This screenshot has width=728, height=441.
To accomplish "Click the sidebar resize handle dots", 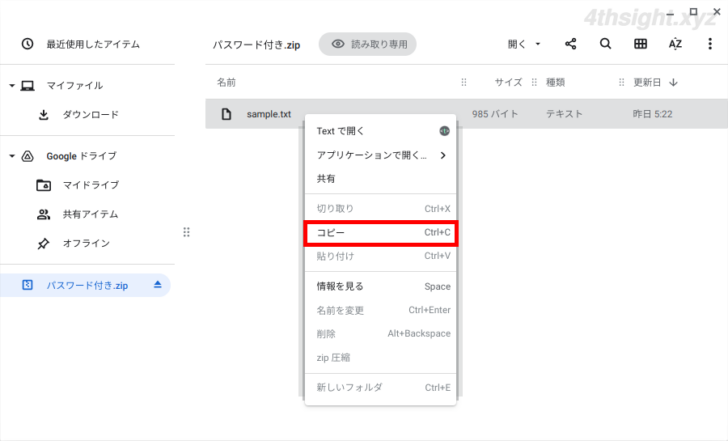I will [186, 232].
